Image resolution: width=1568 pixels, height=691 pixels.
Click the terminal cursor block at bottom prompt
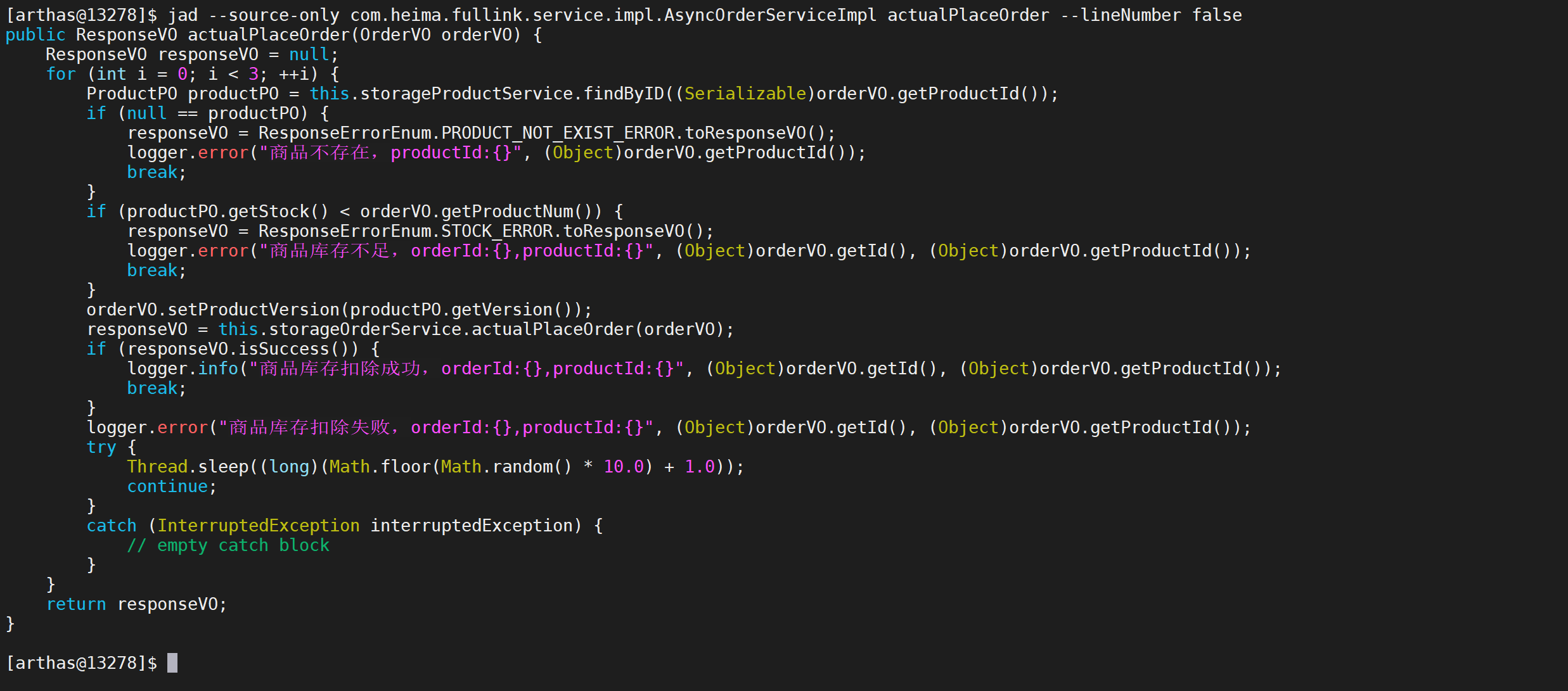172,663
